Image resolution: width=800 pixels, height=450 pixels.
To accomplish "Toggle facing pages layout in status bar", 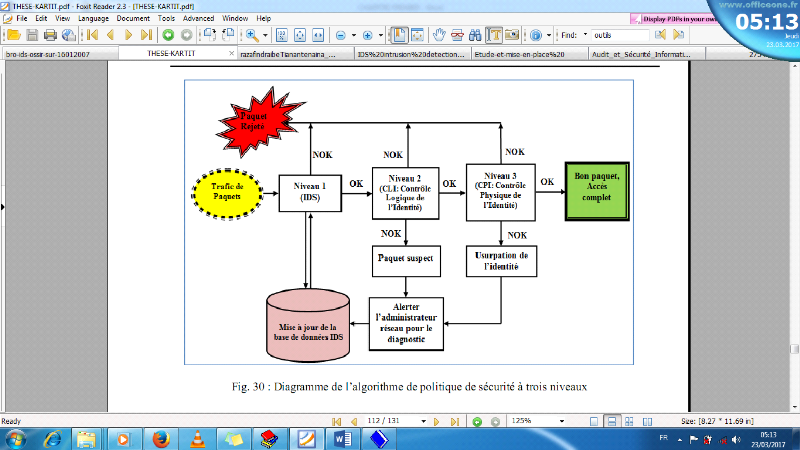I will click(x=647, y=421).
